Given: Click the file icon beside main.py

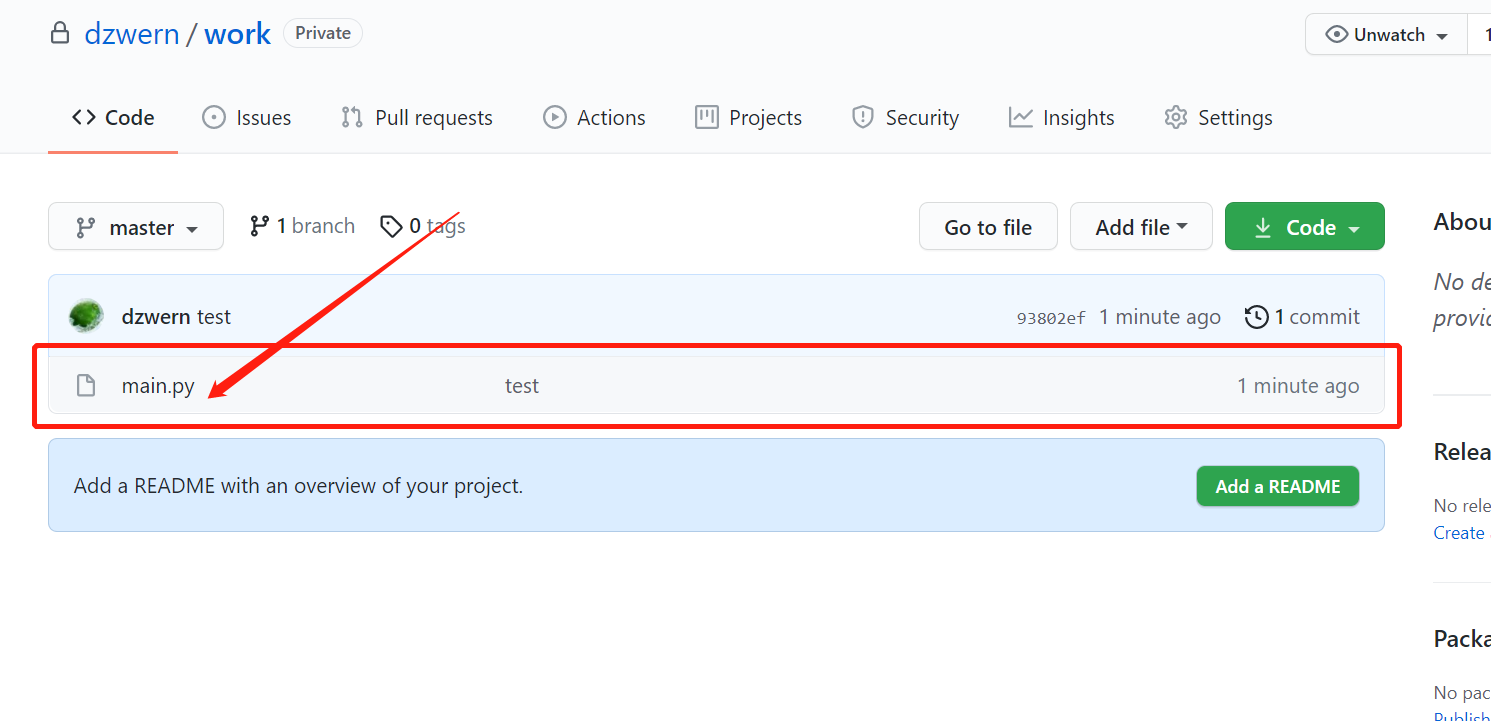Looking at the screenshot, I should [85, 385].
